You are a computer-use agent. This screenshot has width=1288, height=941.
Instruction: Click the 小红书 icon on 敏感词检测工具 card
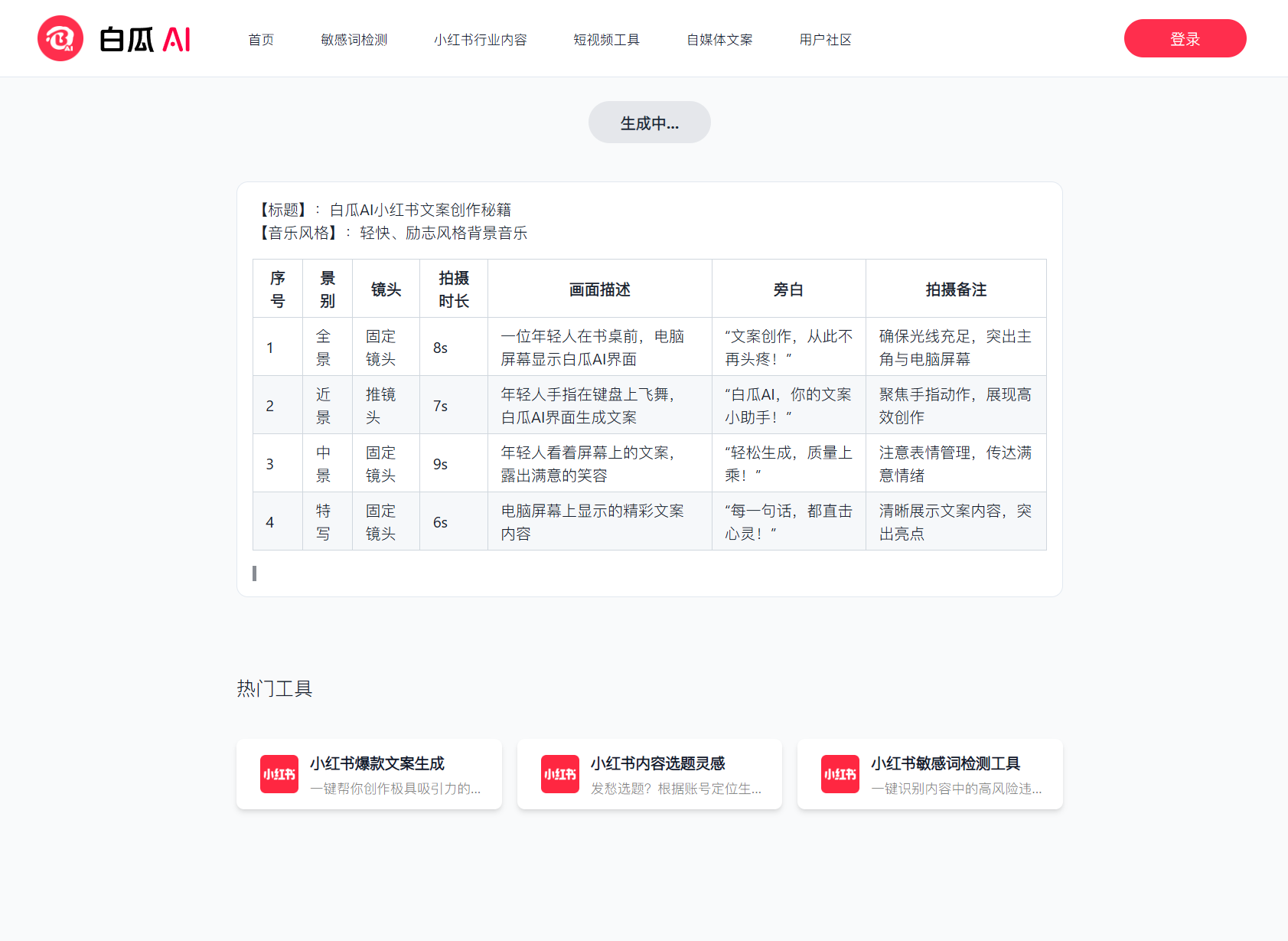click(x=840, y=774)
